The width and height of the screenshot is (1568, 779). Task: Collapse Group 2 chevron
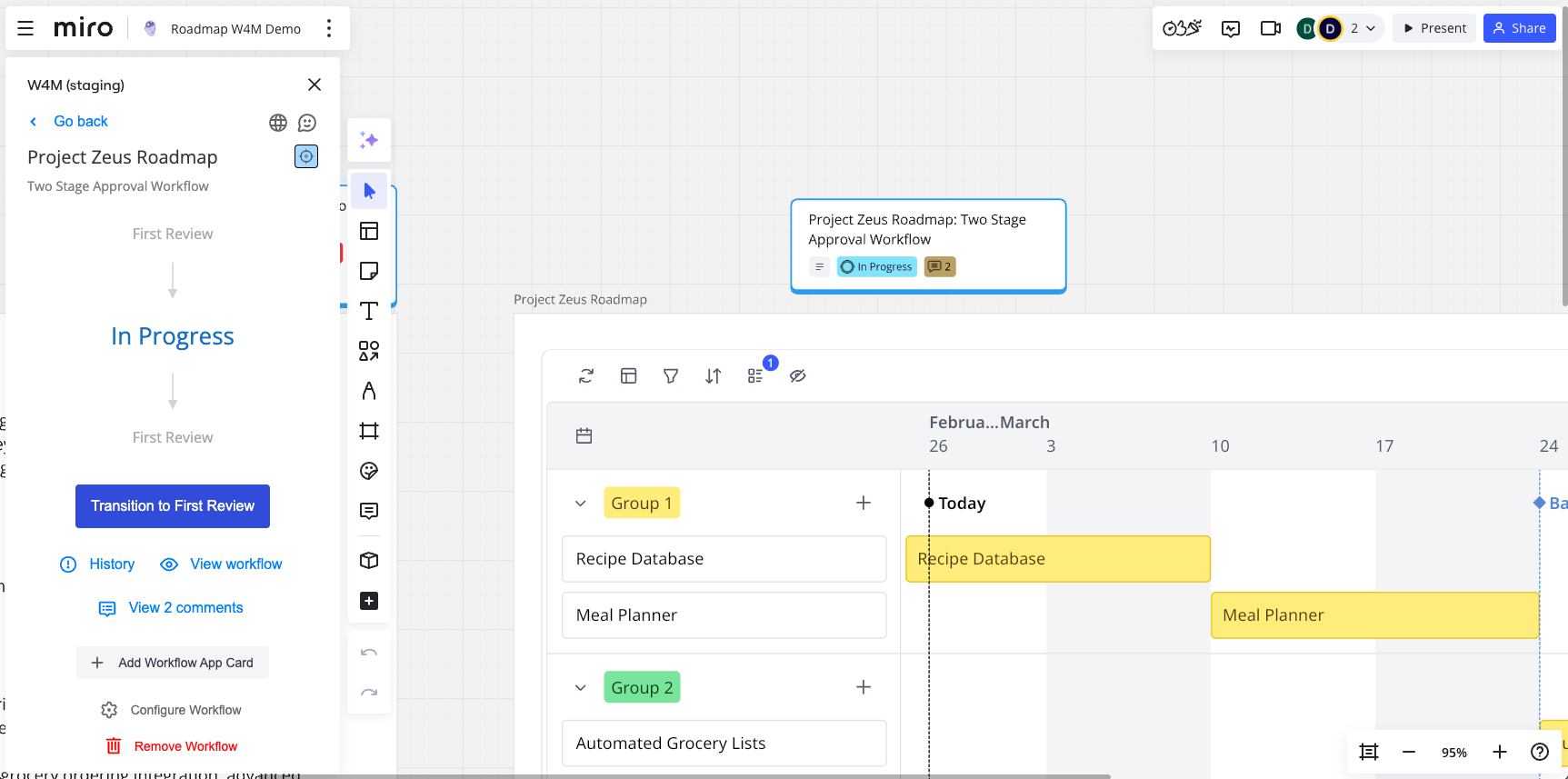click(x=581, y=688)
